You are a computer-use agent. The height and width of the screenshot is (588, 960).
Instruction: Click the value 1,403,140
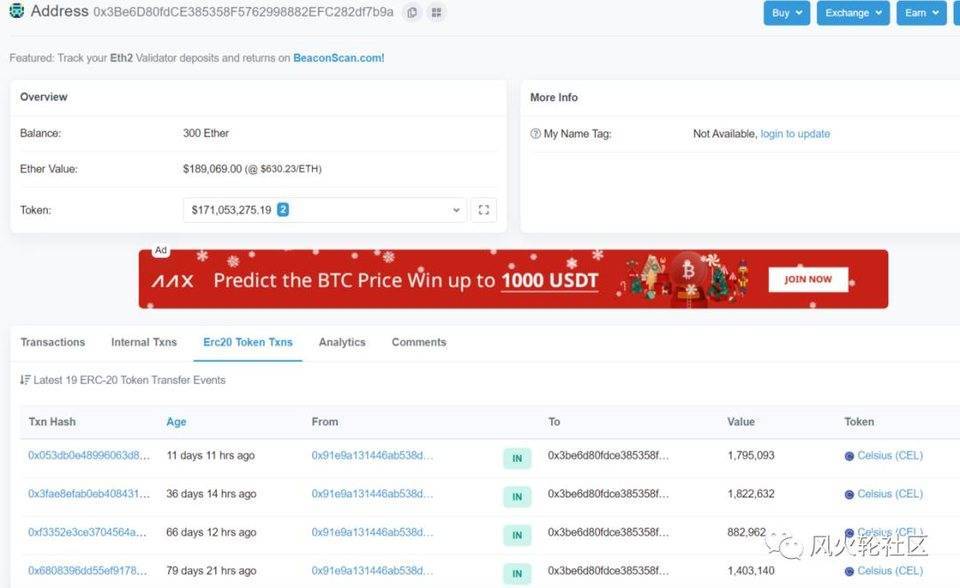click(751, 571)
